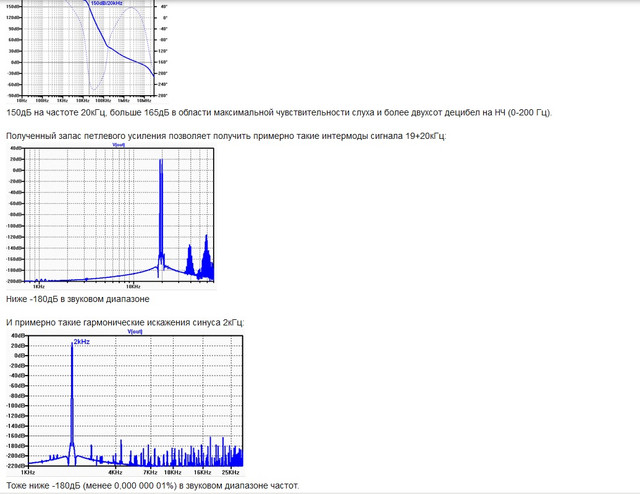
Task: Click the 4KHz axis label
Action: (x=115, y=472)
